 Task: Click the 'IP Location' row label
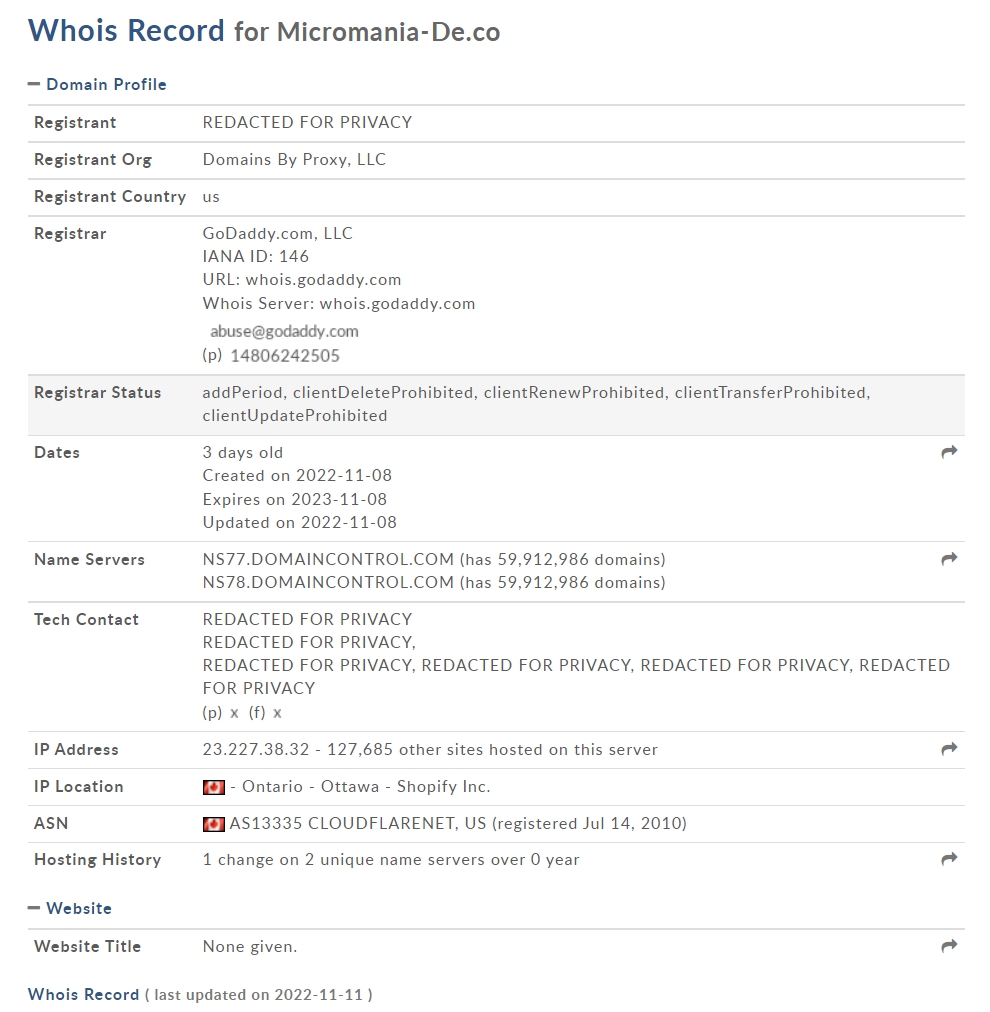pos(79,787)
